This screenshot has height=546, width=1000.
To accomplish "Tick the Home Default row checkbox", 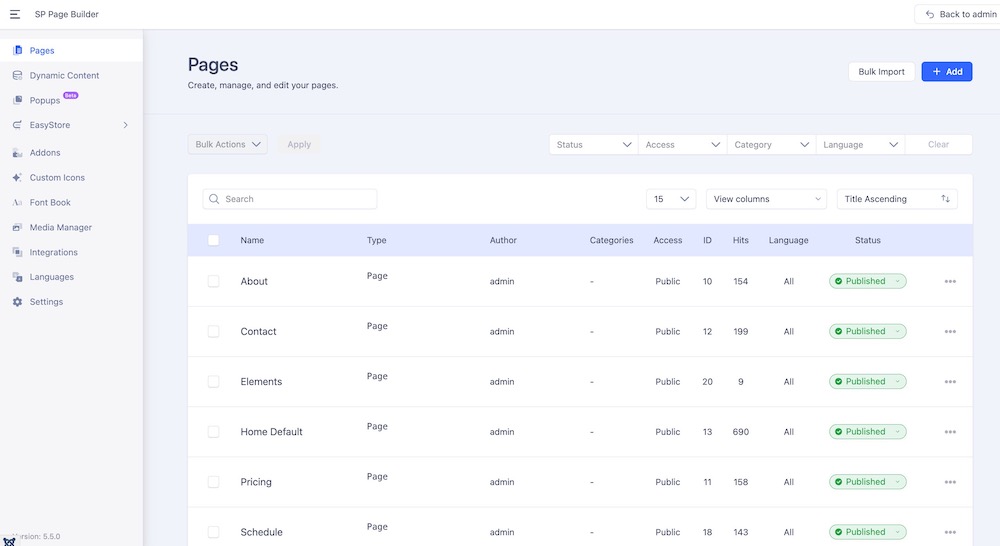I will (x=213, y=432).
